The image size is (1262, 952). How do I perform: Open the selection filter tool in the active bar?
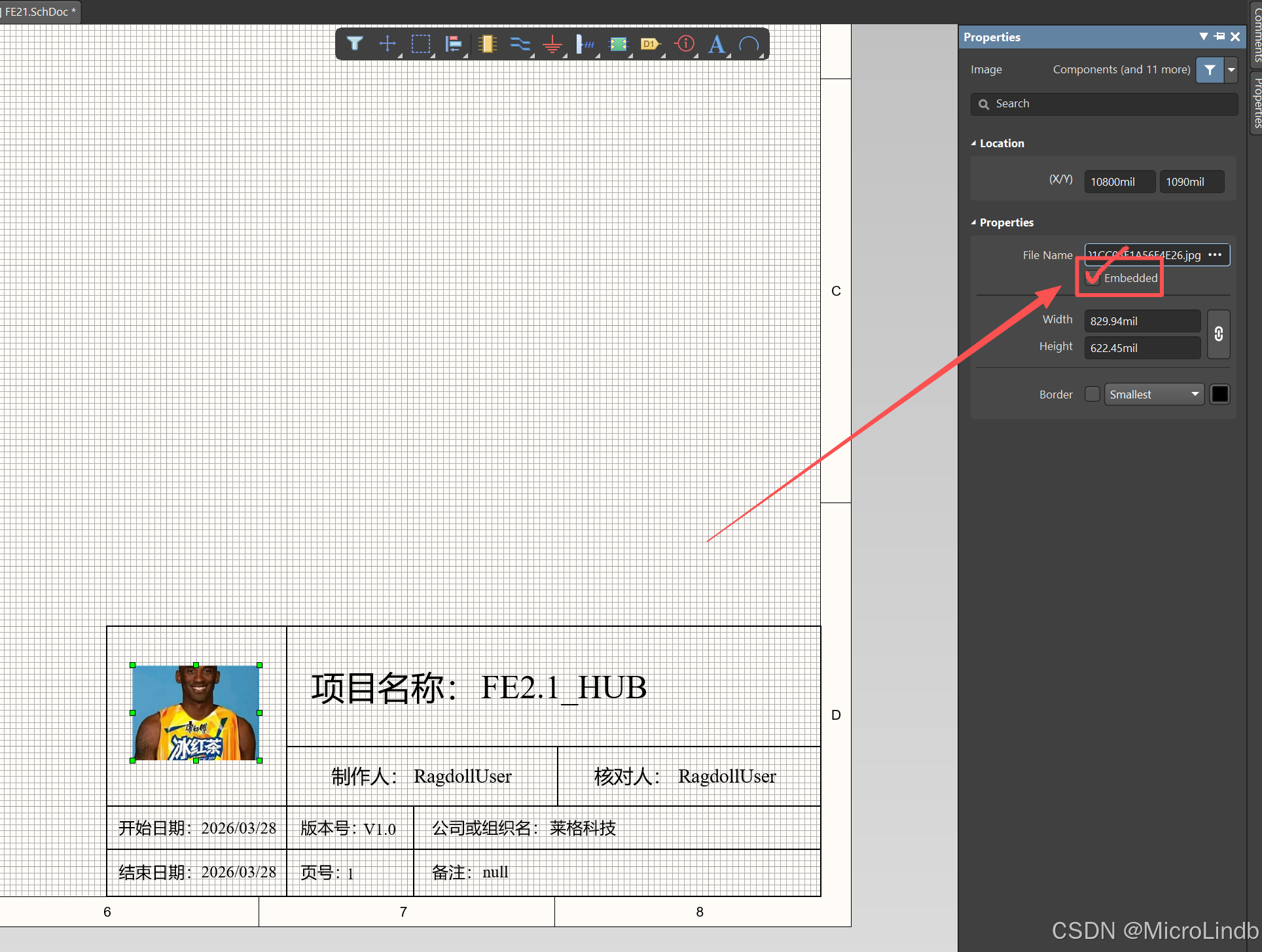[355, 44]
